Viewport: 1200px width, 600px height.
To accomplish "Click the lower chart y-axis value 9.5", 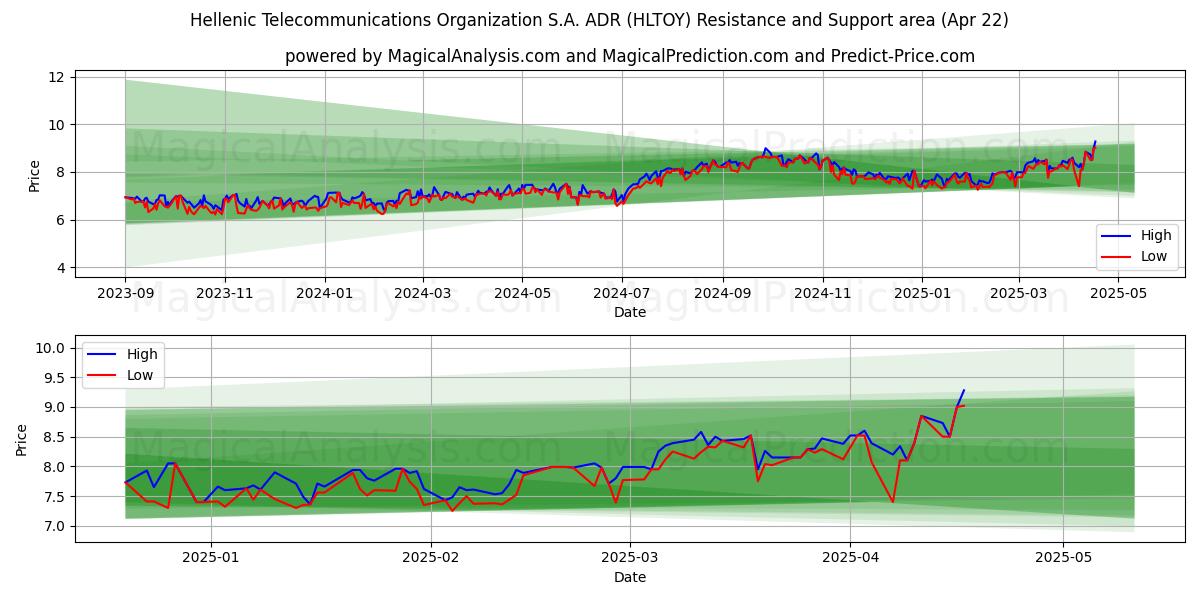I will (55, 378).
